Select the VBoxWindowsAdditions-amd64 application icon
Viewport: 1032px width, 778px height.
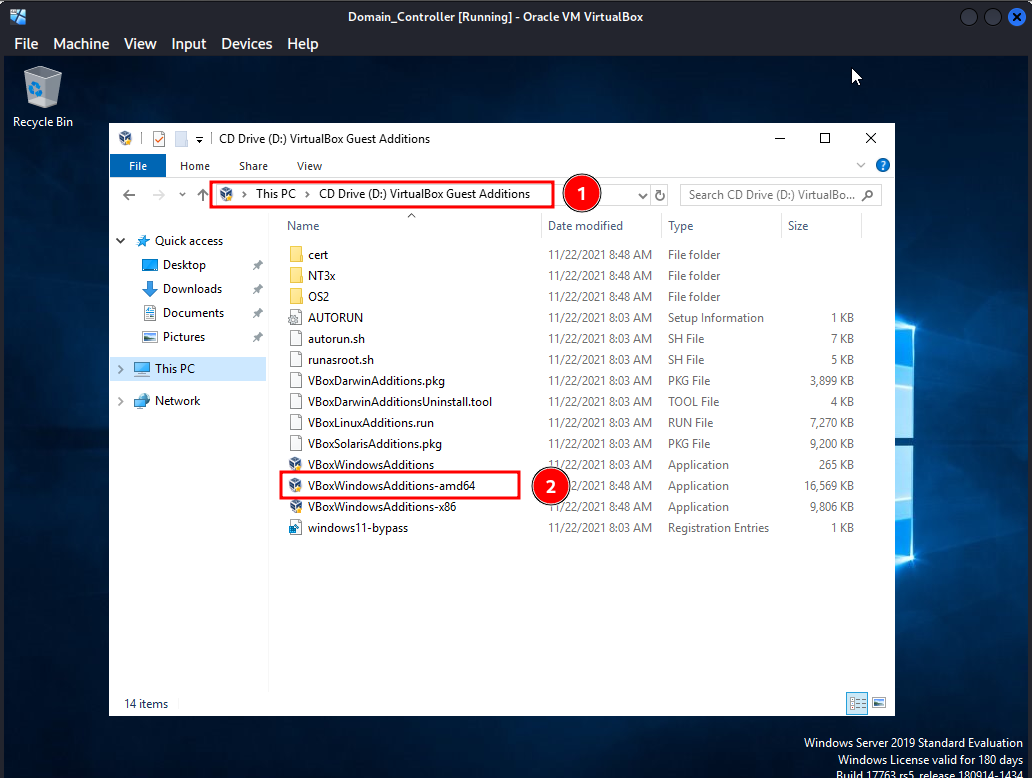pyautogui.click(x=296, y=486)
